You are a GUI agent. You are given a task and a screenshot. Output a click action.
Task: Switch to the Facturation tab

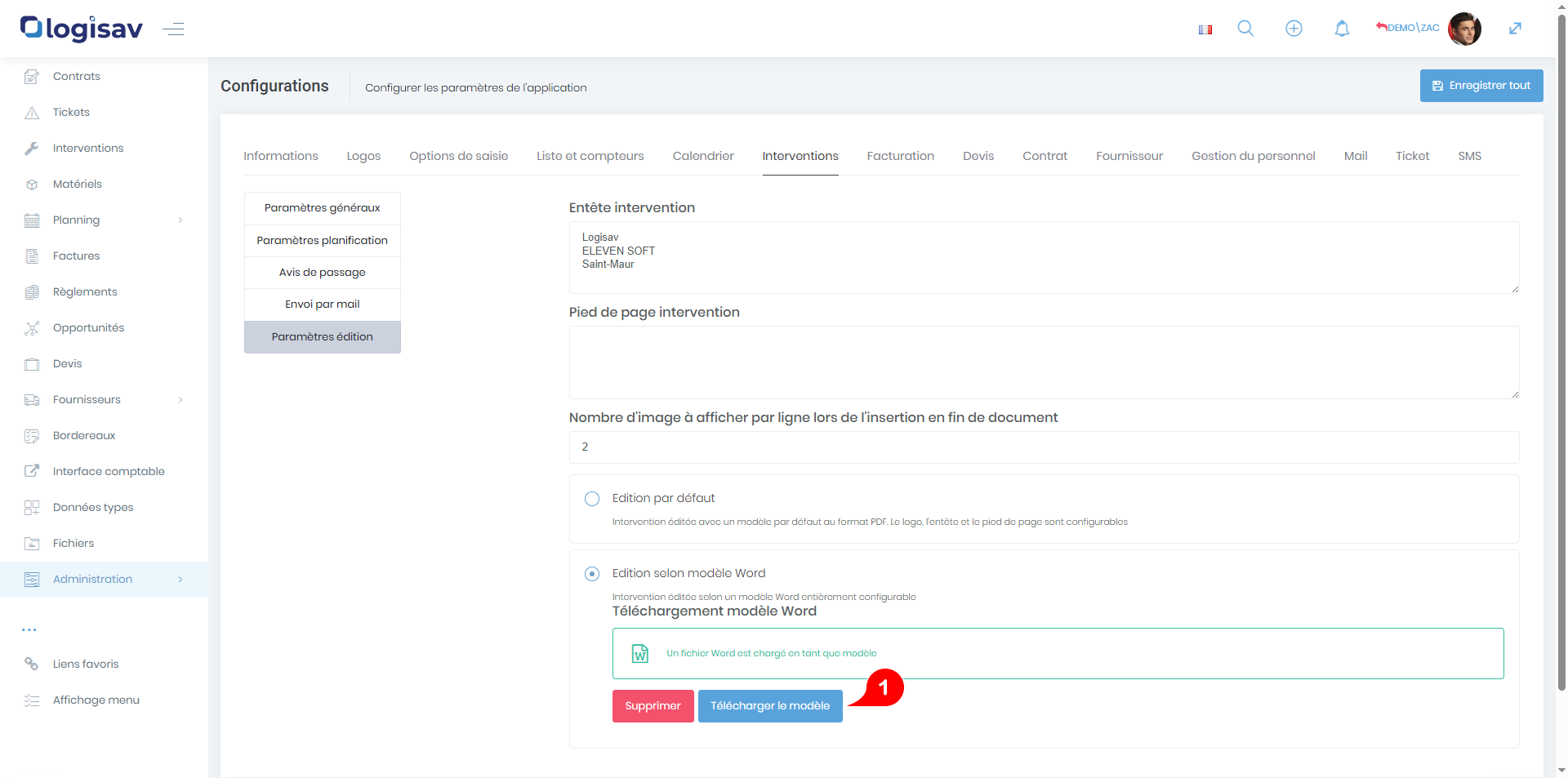tap(900, 156)
